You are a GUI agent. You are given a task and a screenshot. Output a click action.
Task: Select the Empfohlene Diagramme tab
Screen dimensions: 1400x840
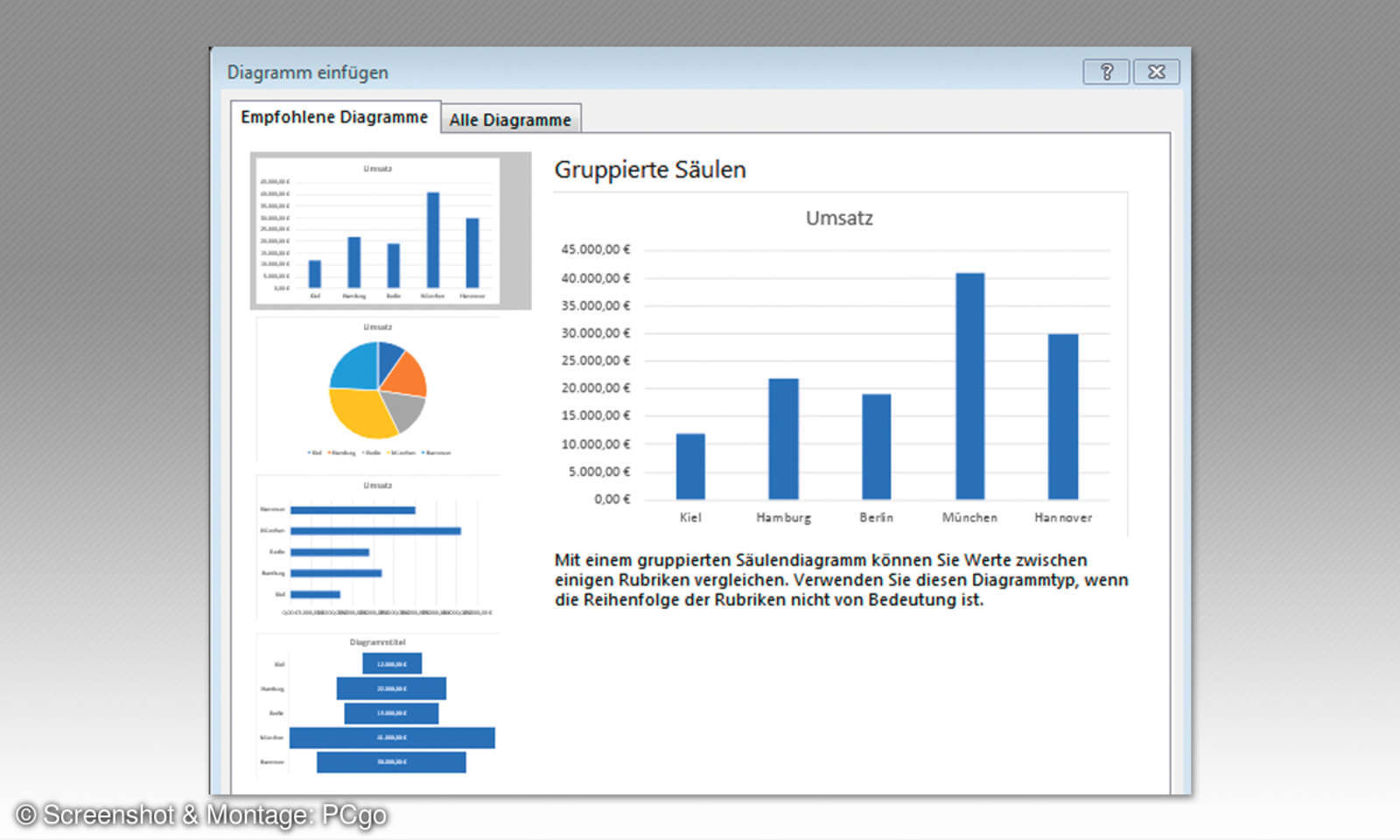[x=336, y=115]
